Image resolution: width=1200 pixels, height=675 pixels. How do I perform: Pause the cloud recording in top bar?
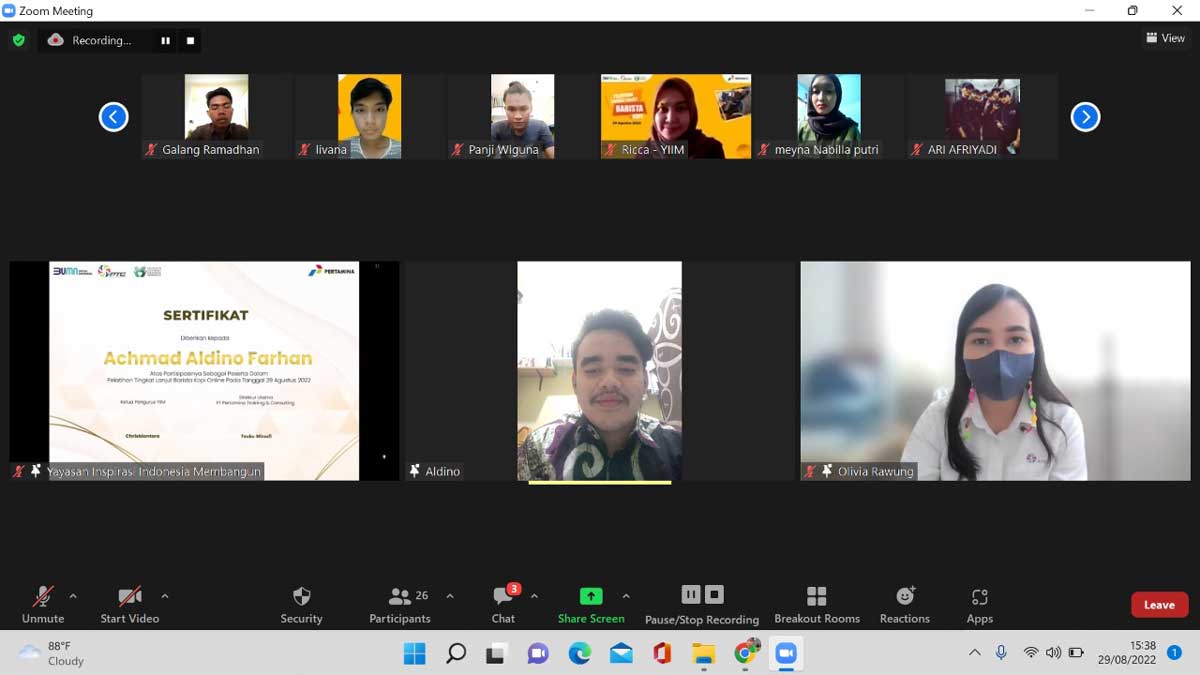[165, 41]
